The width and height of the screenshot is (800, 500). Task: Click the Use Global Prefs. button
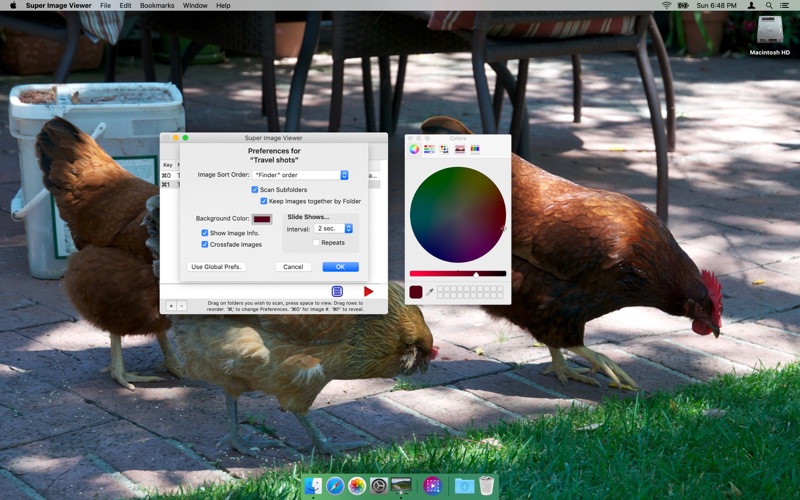[216, 267]
